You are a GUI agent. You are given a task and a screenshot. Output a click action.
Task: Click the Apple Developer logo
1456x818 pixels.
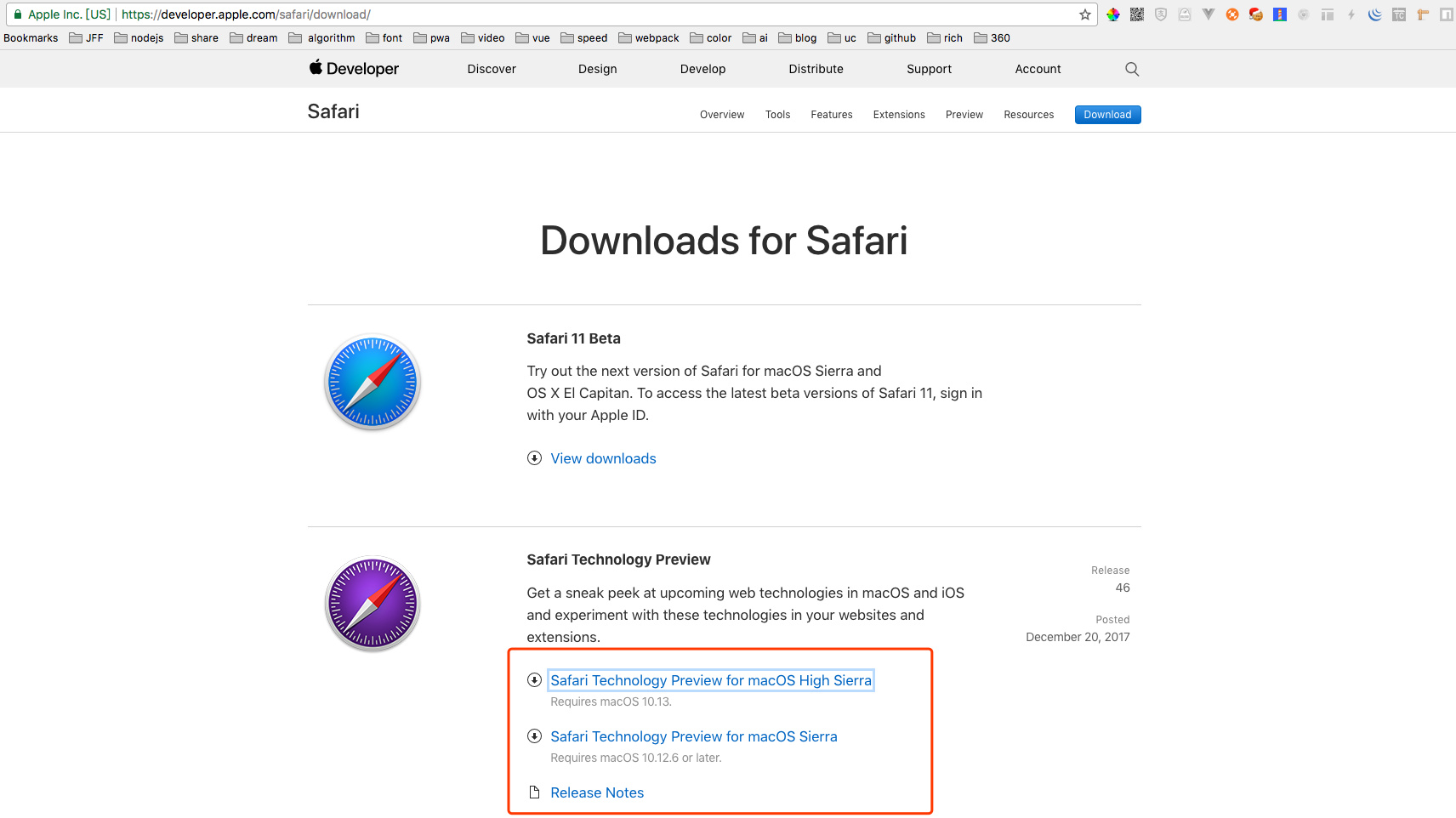[354, 68]
